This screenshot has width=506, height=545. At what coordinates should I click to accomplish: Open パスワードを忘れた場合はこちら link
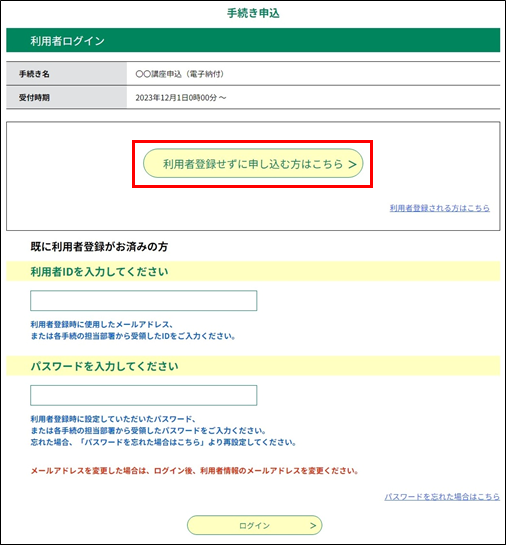click(442, 497)
